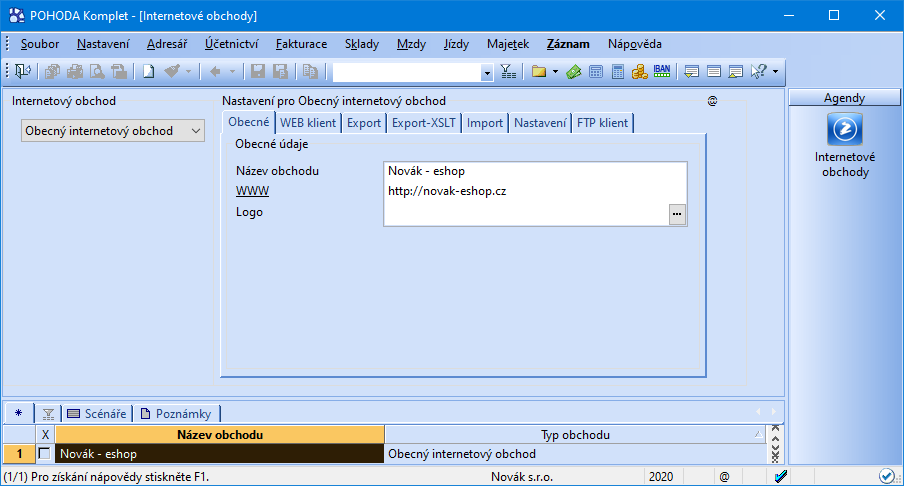This screenshot has width=904, height=486.
Task: Open the Fakturace menu
Action: click(x=301, y=44)
